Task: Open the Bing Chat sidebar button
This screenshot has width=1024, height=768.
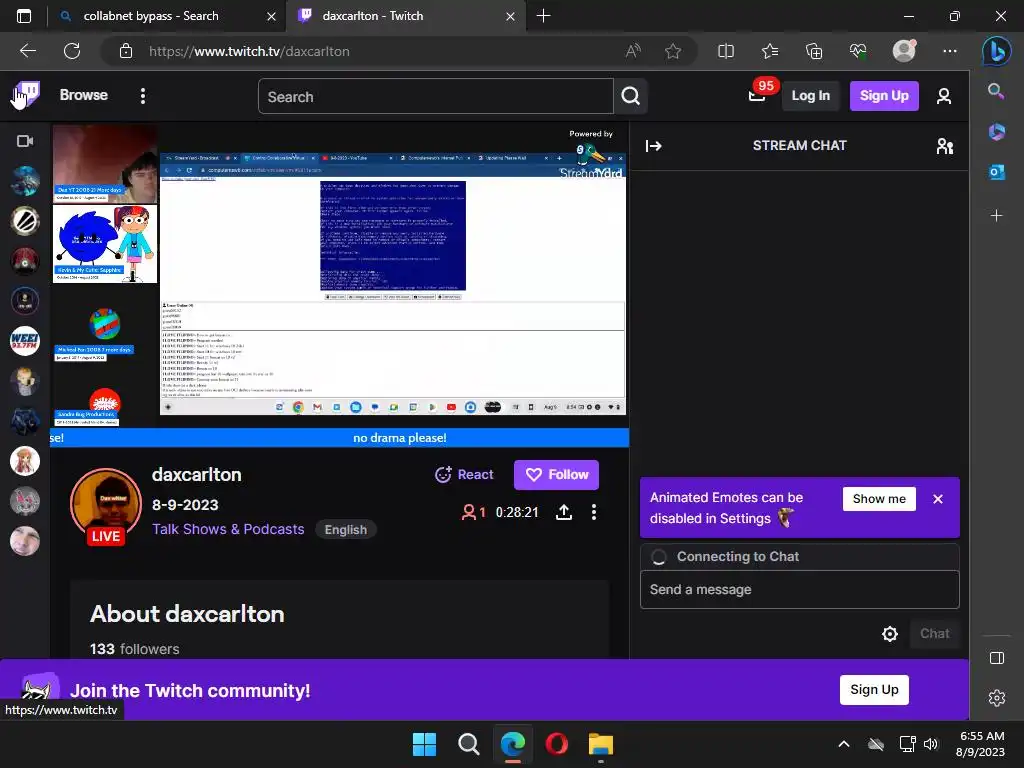Action: coord(997,51)
